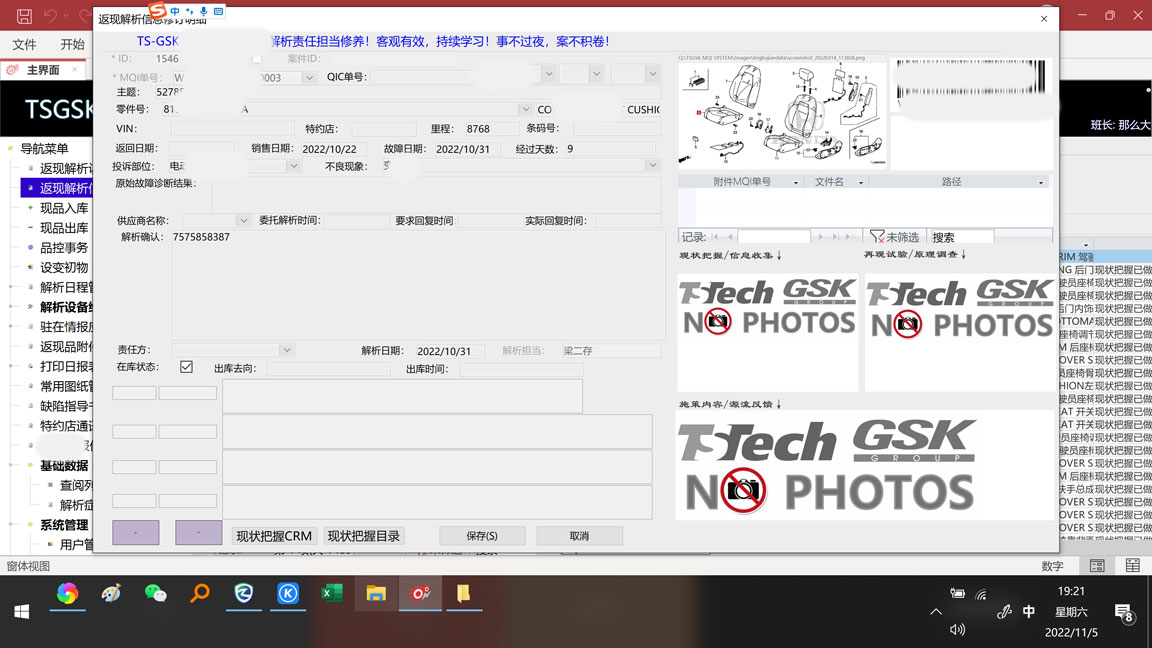Open the 附件MQI单号 column filter arrow

coord(796,182)
